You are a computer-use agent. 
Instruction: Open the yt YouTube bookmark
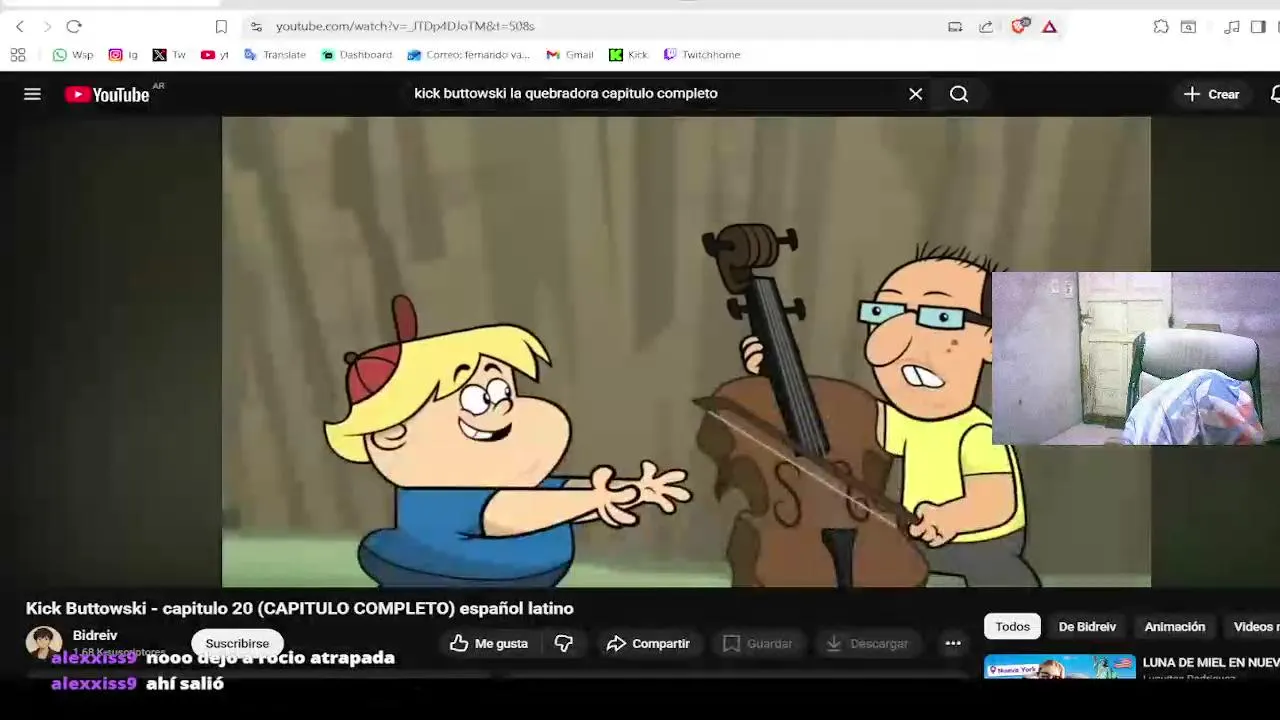coord(215,55)
